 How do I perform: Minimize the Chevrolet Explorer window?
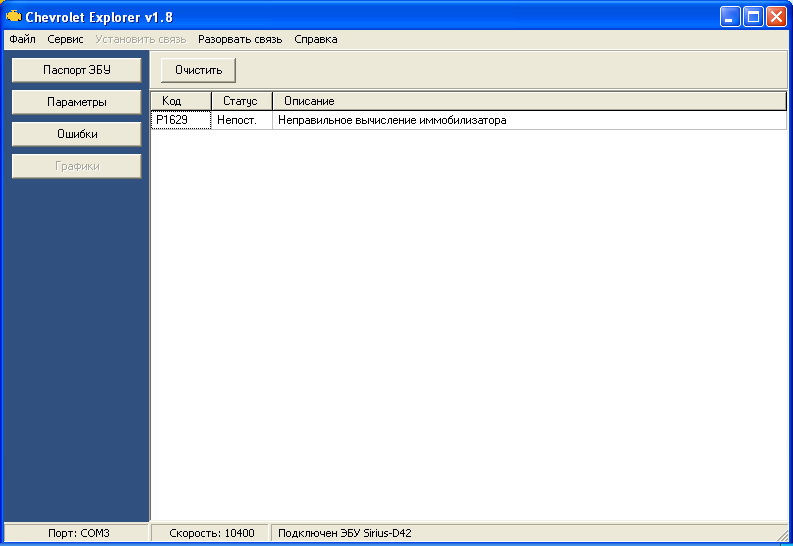click(729, 17)
